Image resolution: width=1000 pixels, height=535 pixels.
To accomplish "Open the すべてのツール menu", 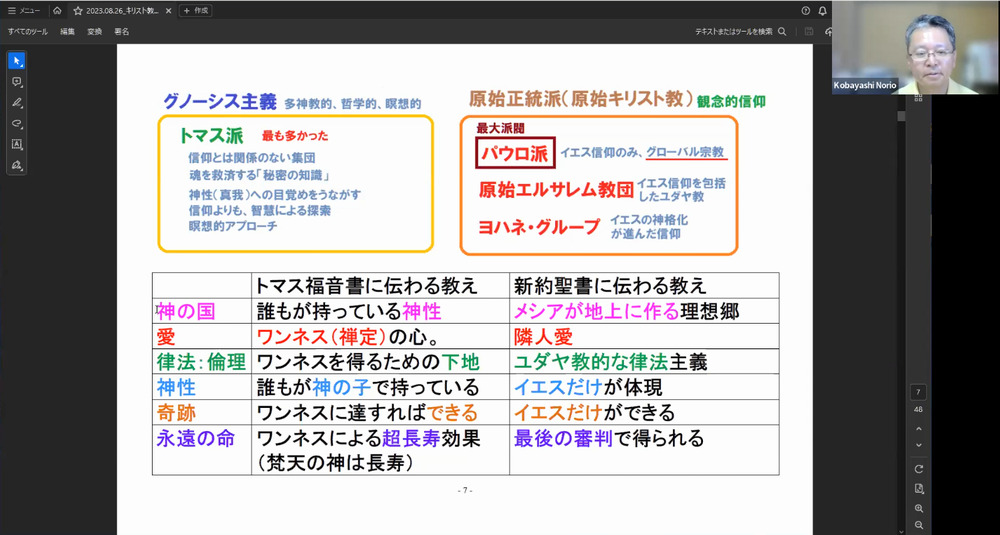I will [27, 31].
